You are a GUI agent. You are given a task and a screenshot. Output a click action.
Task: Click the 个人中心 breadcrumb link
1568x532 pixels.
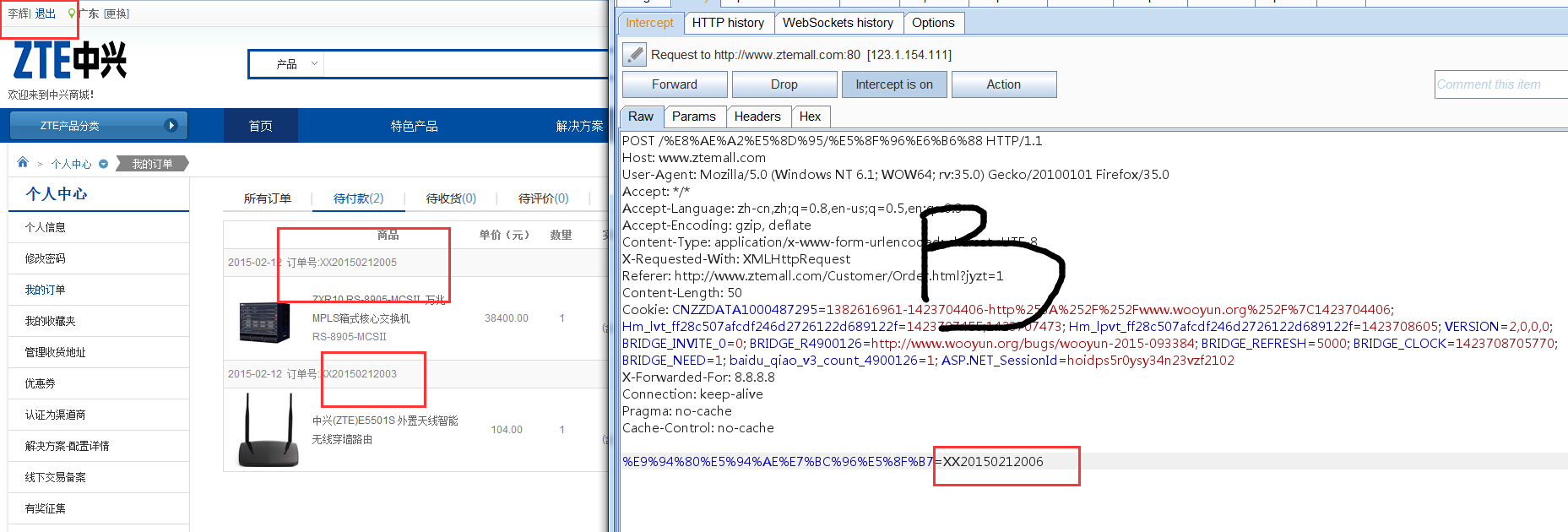(71, 164)
